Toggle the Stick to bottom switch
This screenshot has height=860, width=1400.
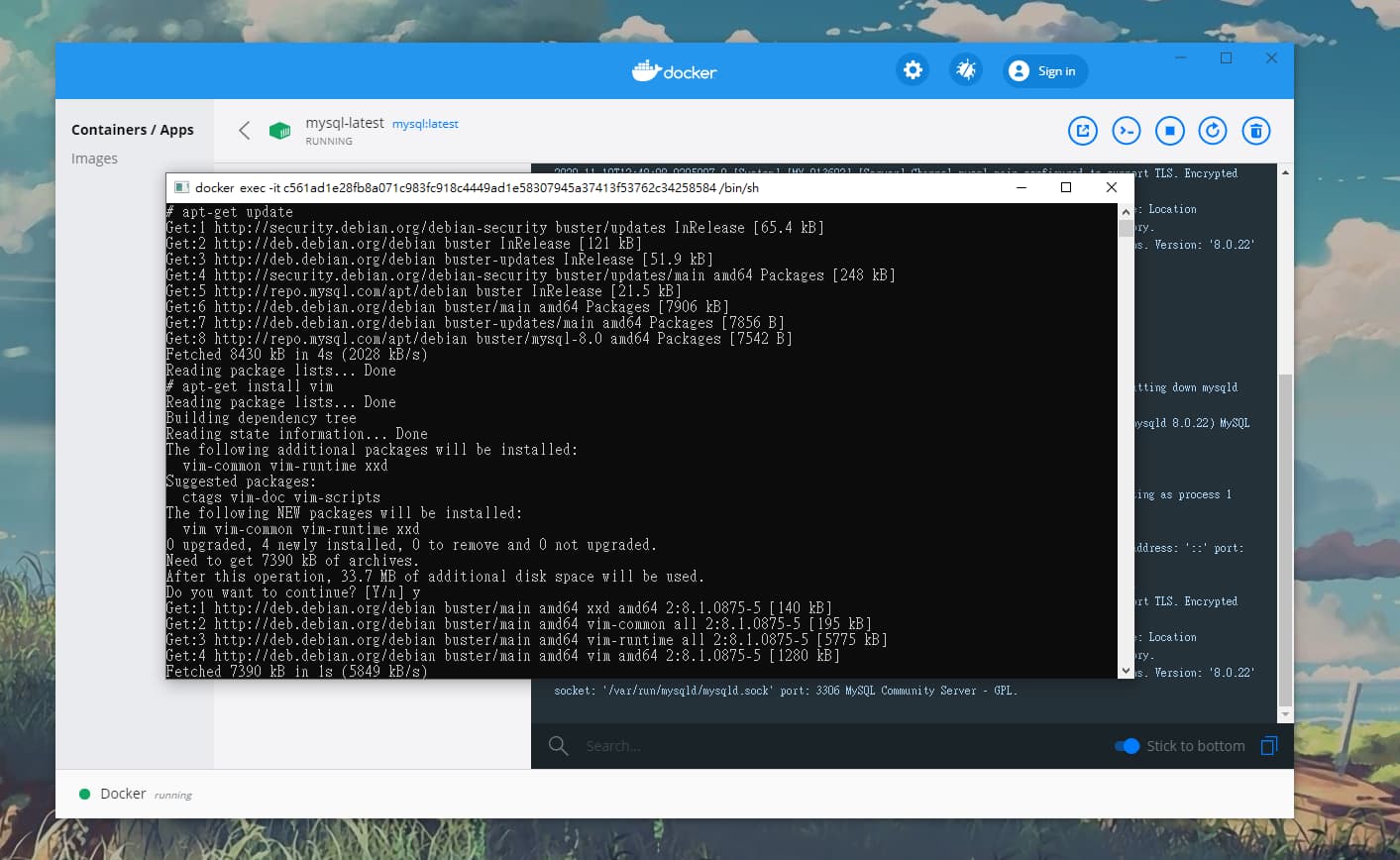coord(1127,746)
